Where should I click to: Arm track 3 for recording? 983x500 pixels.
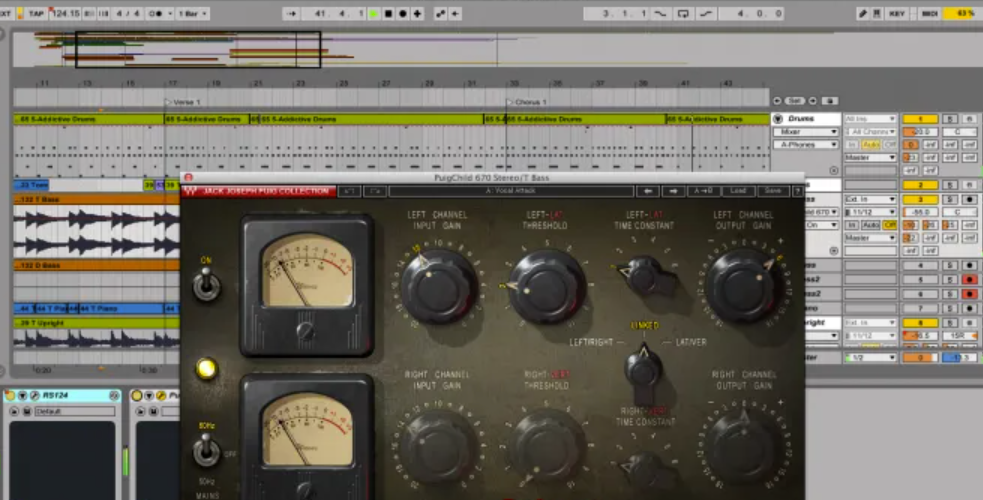tap(969, 199)
